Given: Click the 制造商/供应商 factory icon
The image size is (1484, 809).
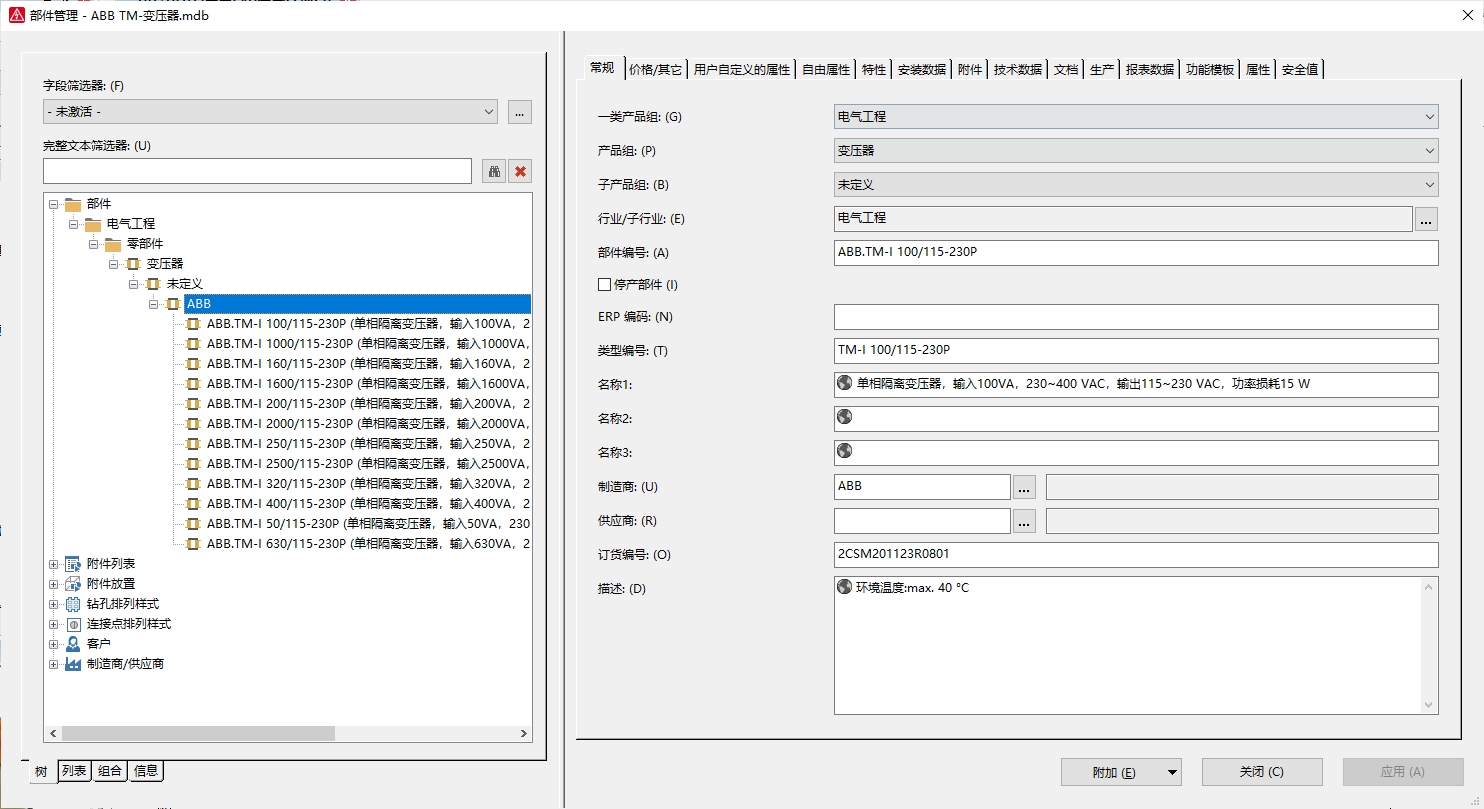Looking at the screenshot, I should pyautogui.click(x=73, y=664).
